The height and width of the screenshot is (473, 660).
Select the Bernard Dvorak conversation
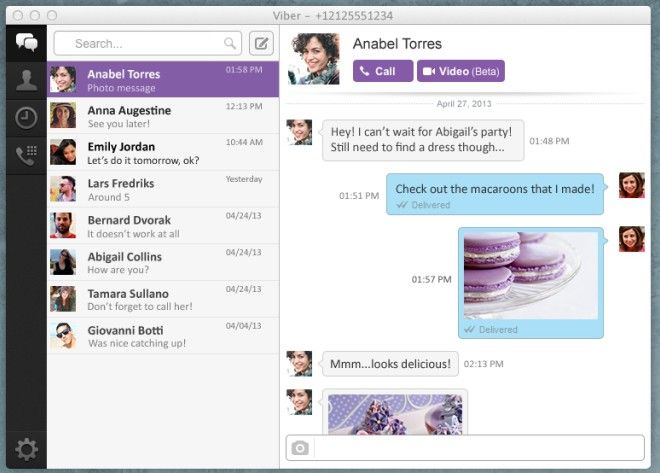163,226
